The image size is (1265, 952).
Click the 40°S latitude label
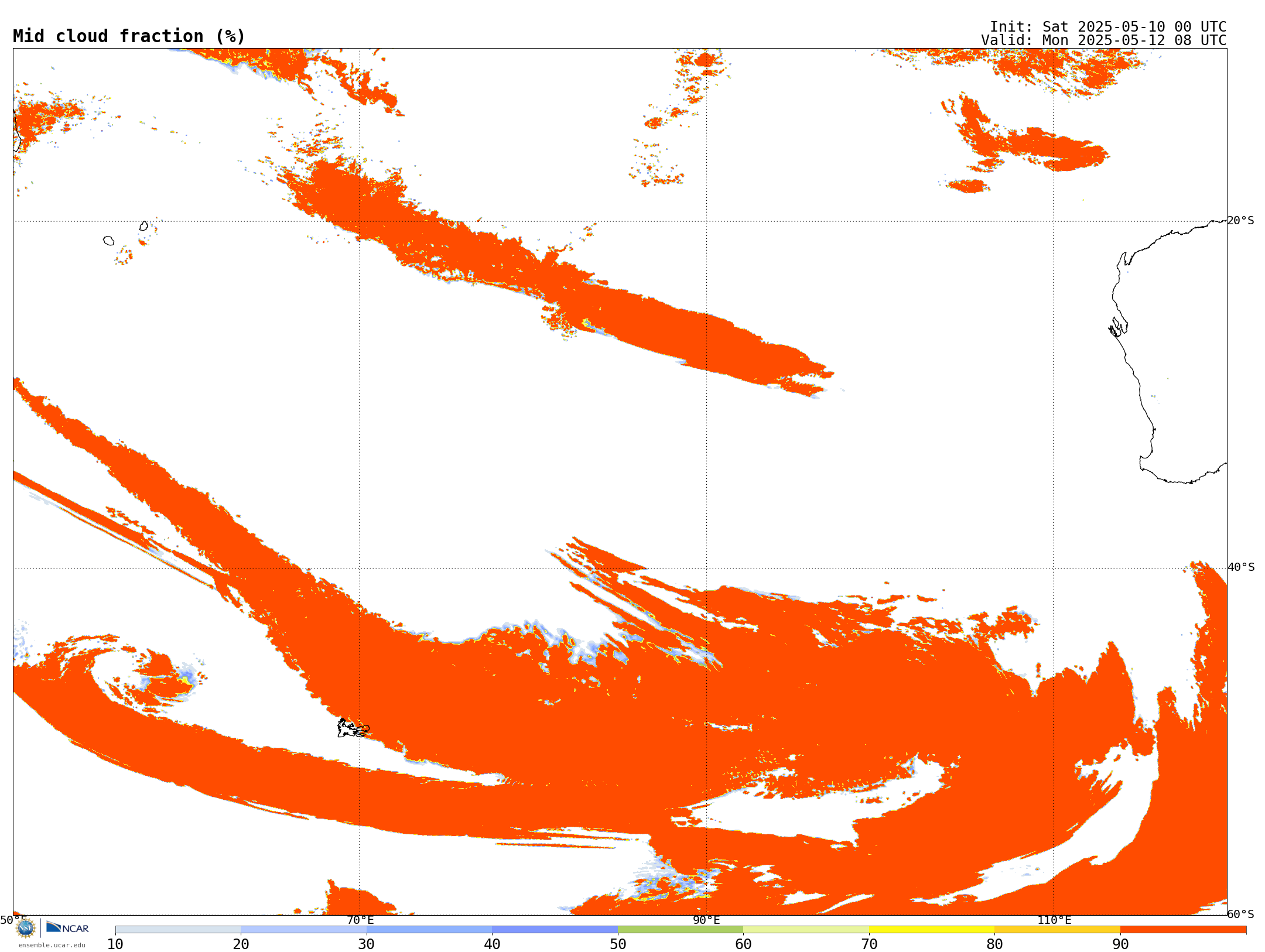pos(1241,567)
